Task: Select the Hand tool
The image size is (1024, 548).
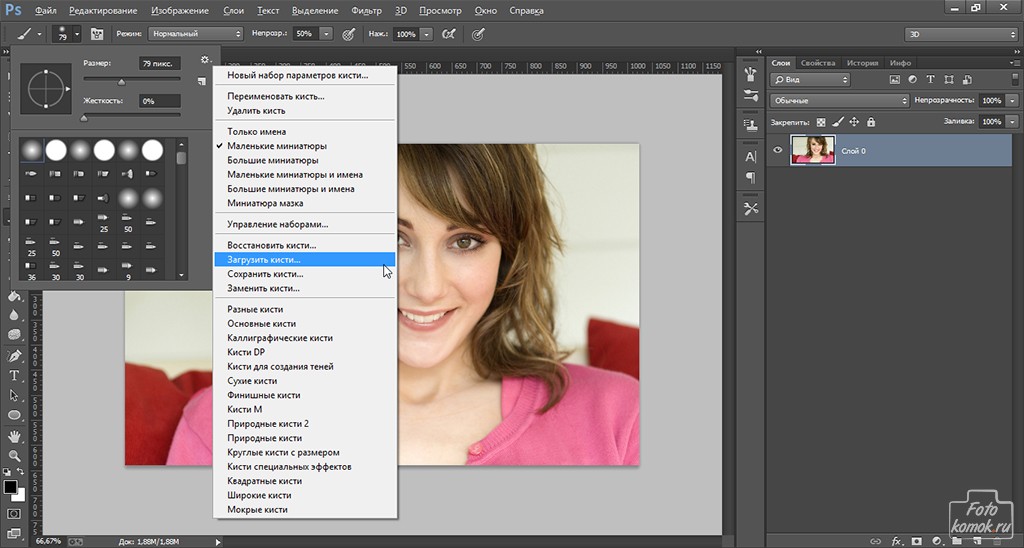Action: click(x=14, y=437)
